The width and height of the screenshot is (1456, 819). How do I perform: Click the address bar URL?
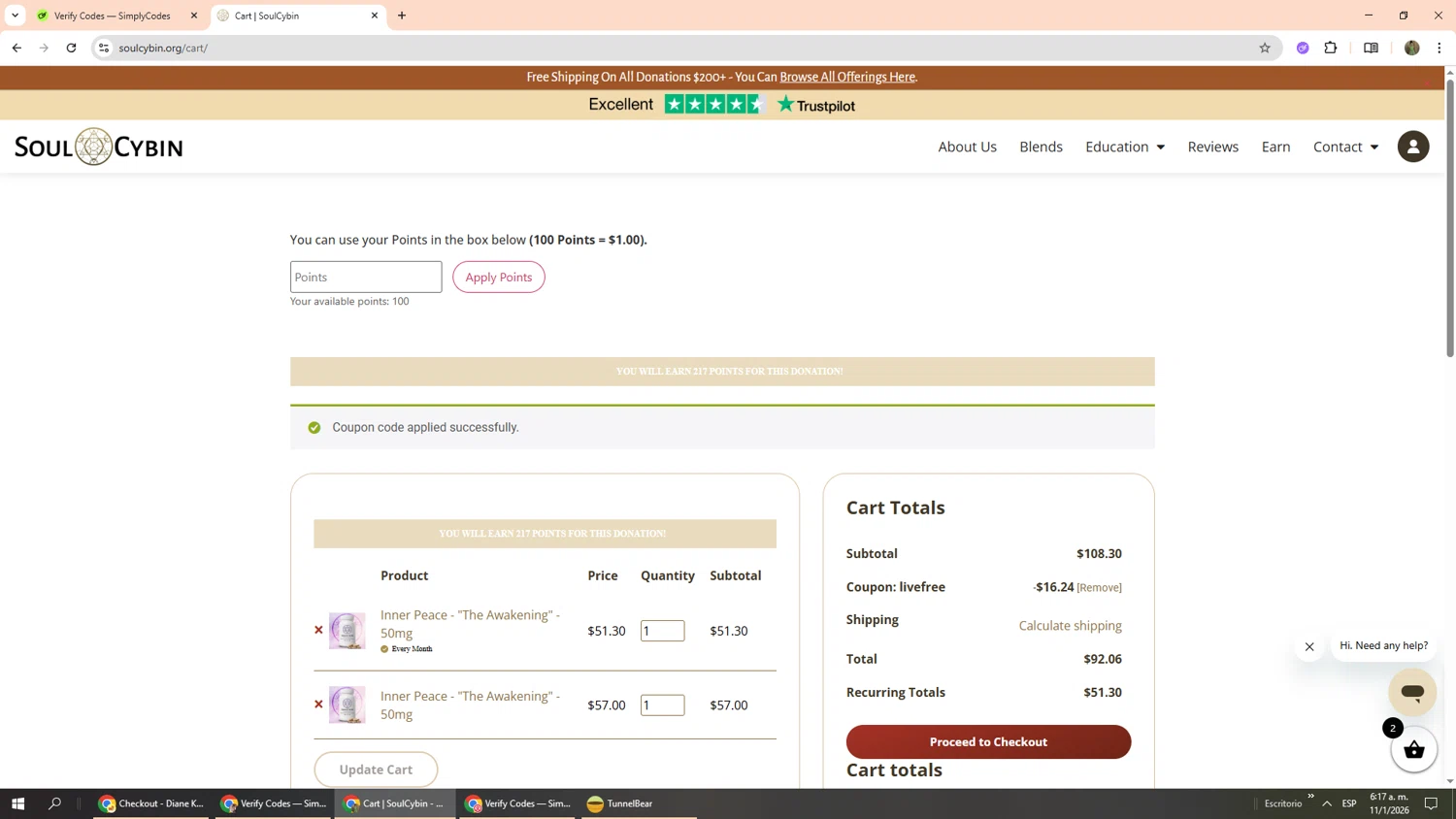coord(163,48)
